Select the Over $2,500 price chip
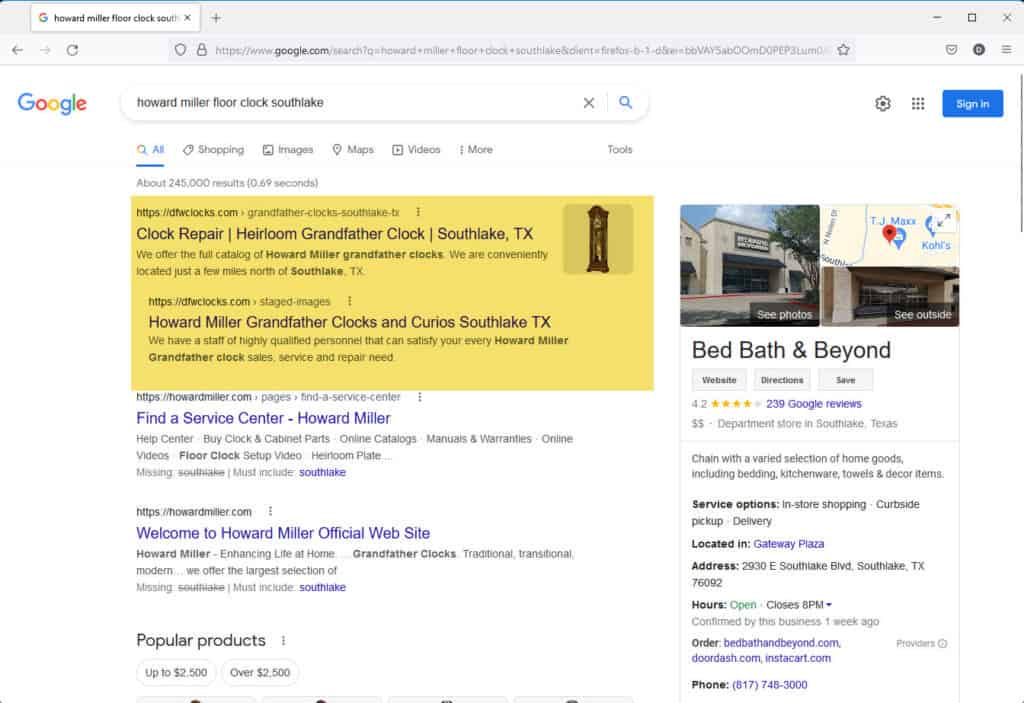Viewport: 1024px width, 703px height. coord(260,672)
